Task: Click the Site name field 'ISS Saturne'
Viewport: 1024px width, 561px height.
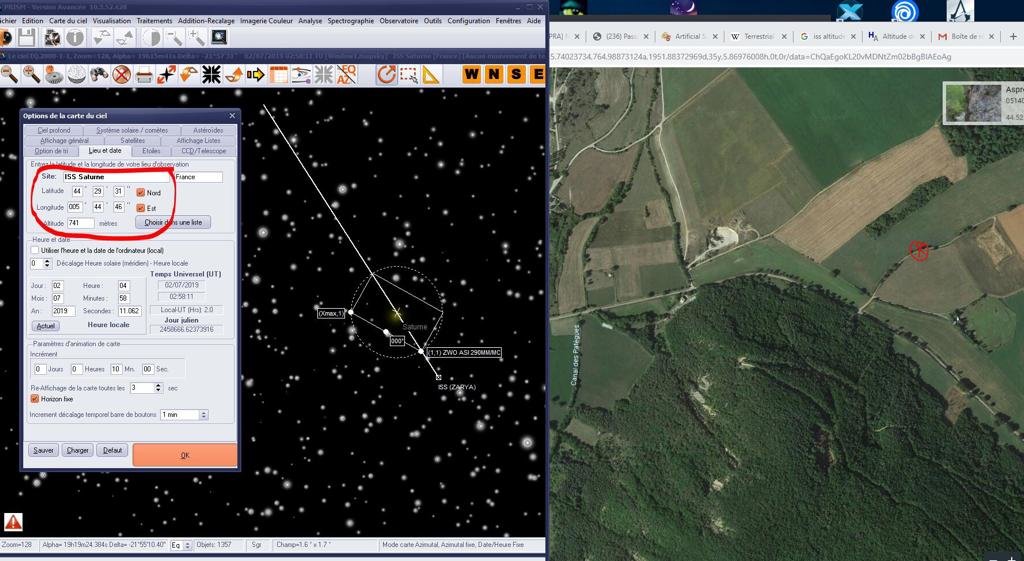Action: [x=116, y=177]
